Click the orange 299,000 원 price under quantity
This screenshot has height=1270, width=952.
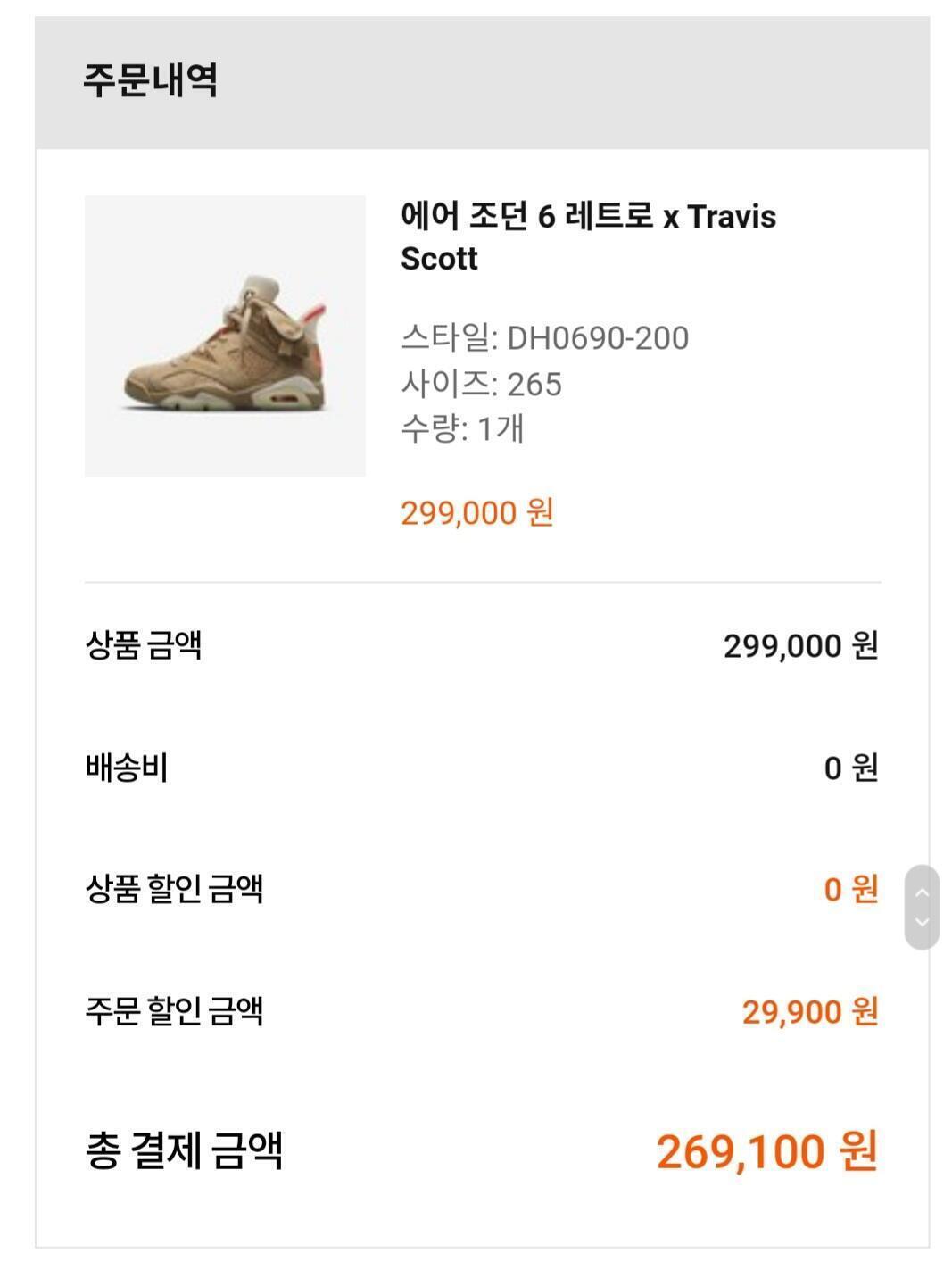[x=477, y=513]
